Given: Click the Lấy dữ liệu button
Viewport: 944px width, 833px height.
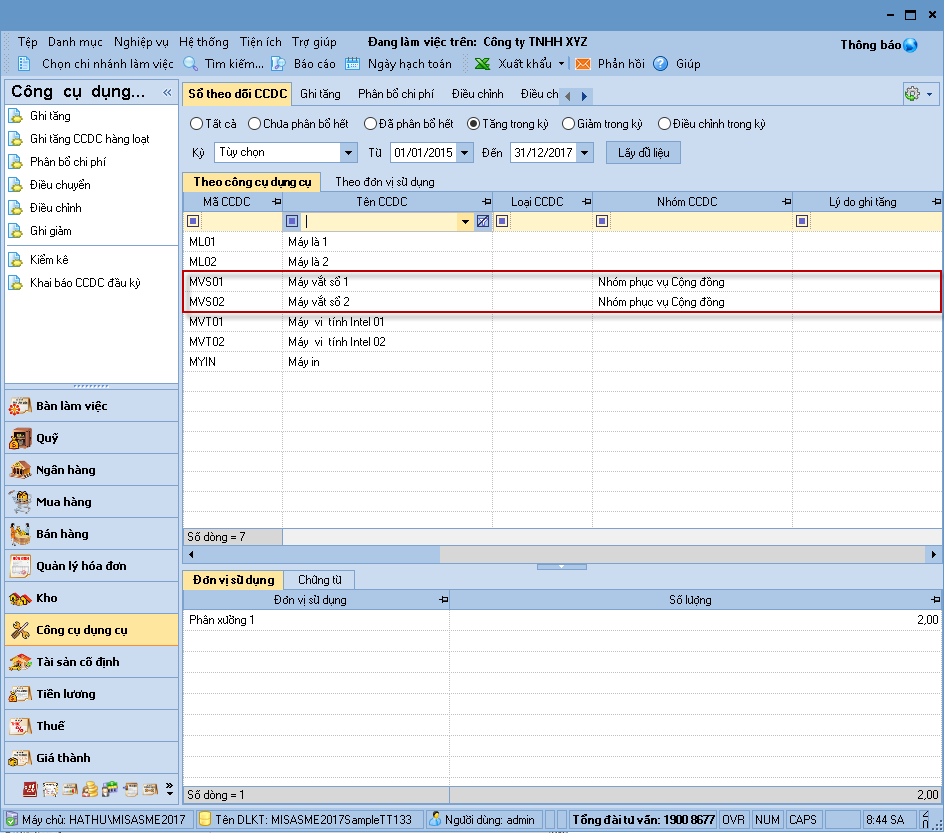Looking at the screenshot, I should 643,152.
